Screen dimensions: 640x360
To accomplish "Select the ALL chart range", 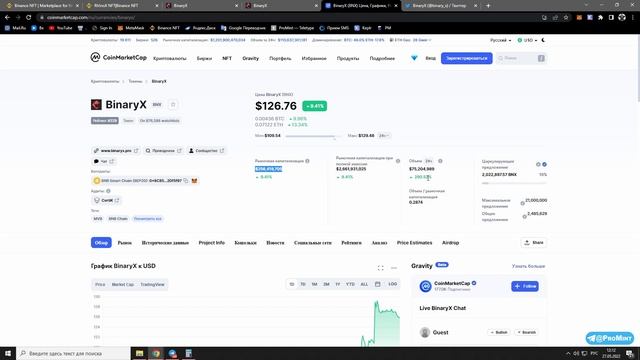I will pos(364,284).
